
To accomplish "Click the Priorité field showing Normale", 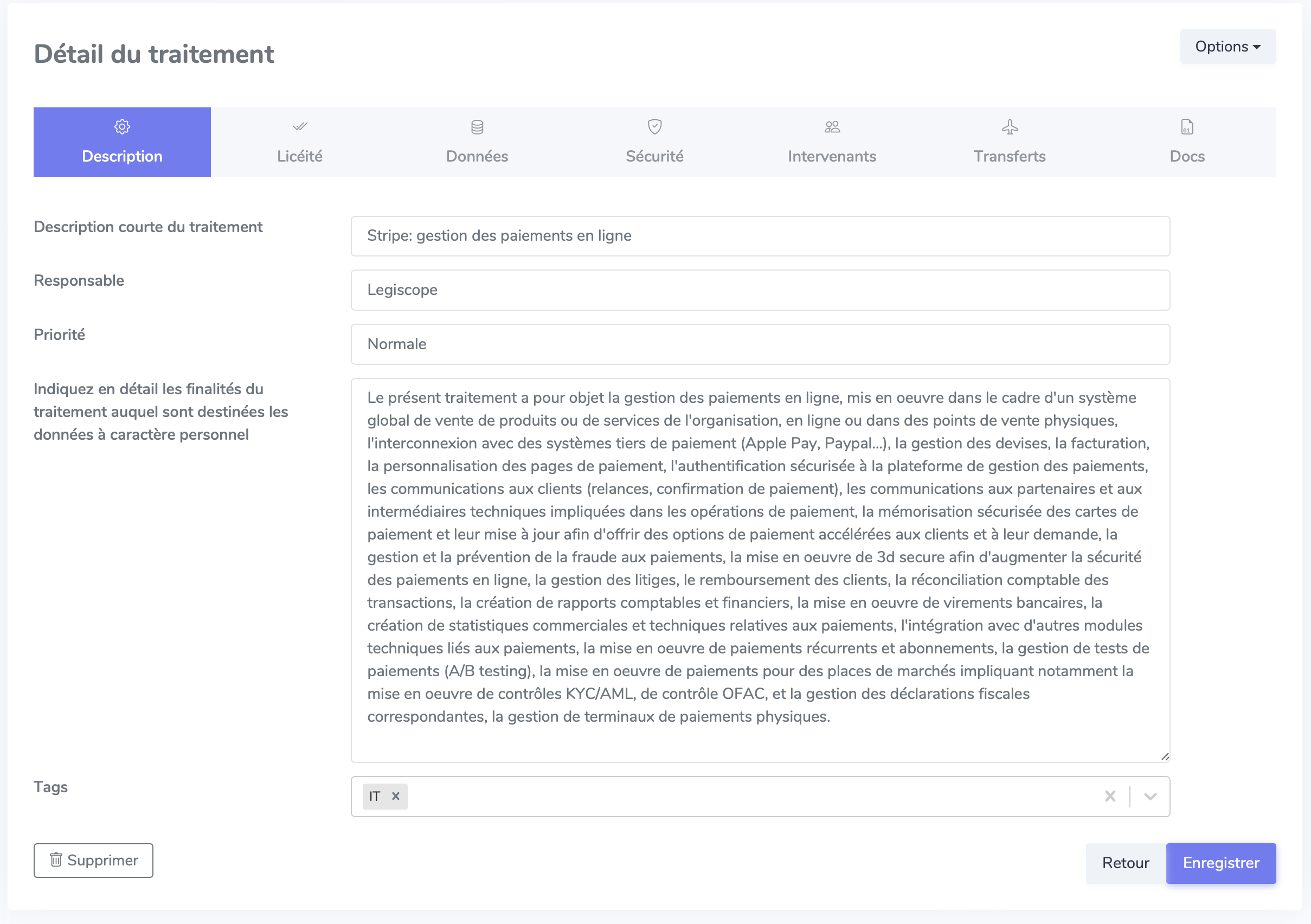I will (x=761, y=344).
